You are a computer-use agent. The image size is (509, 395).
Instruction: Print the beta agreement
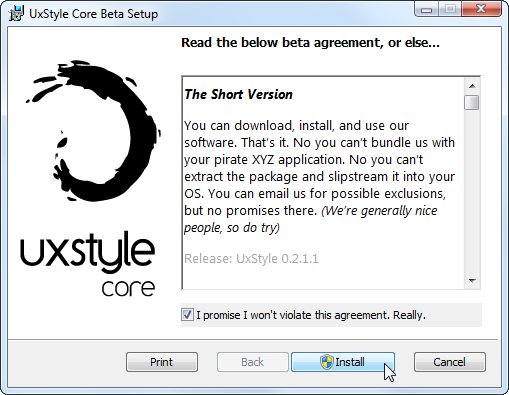pos(162,362)
